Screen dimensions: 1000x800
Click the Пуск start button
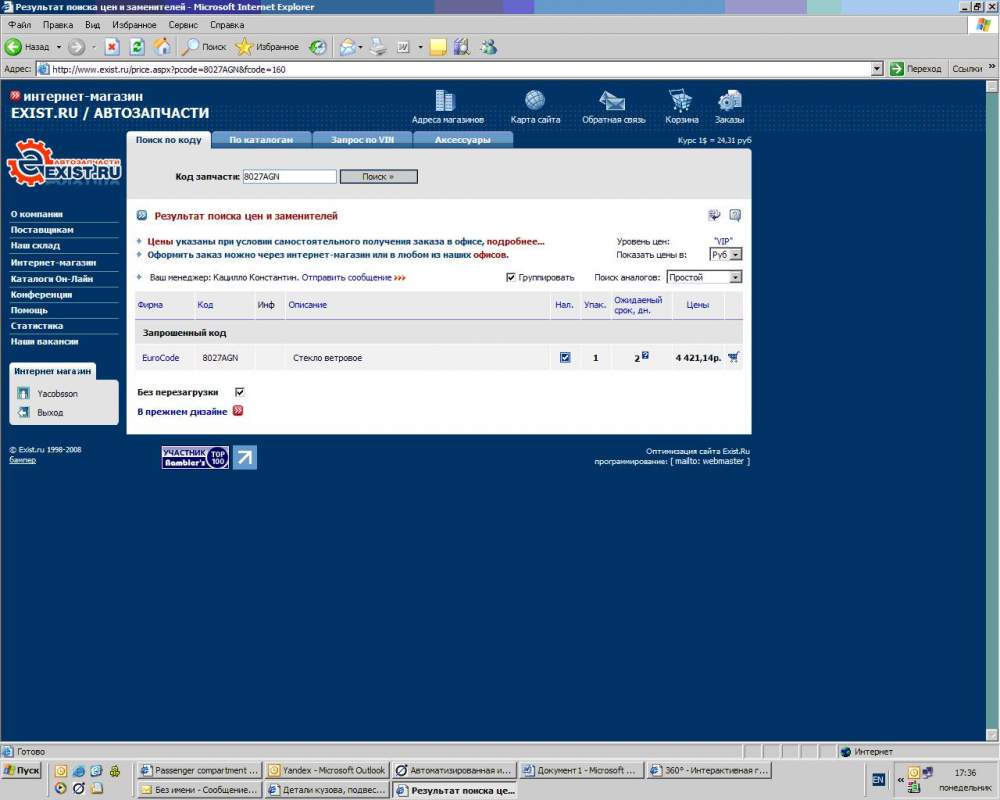click(x=22, y=771)
